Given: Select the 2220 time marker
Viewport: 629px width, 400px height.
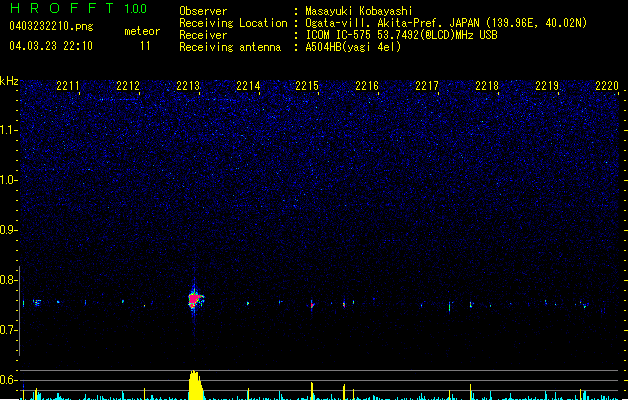Looking at the screenshot, I should [x=606, y=87].
